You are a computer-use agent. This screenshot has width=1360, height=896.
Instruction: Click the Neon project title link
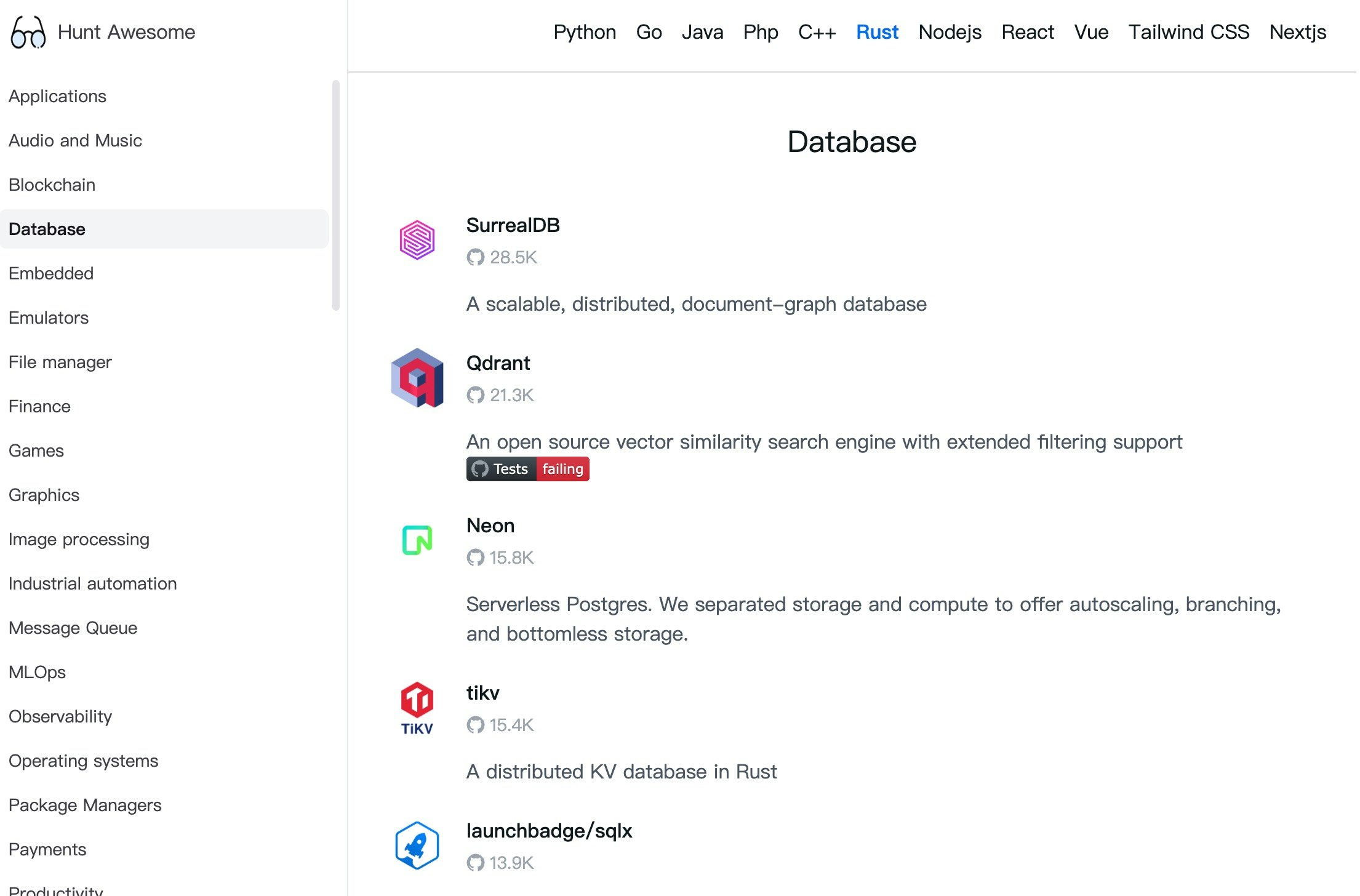(490, 526)
